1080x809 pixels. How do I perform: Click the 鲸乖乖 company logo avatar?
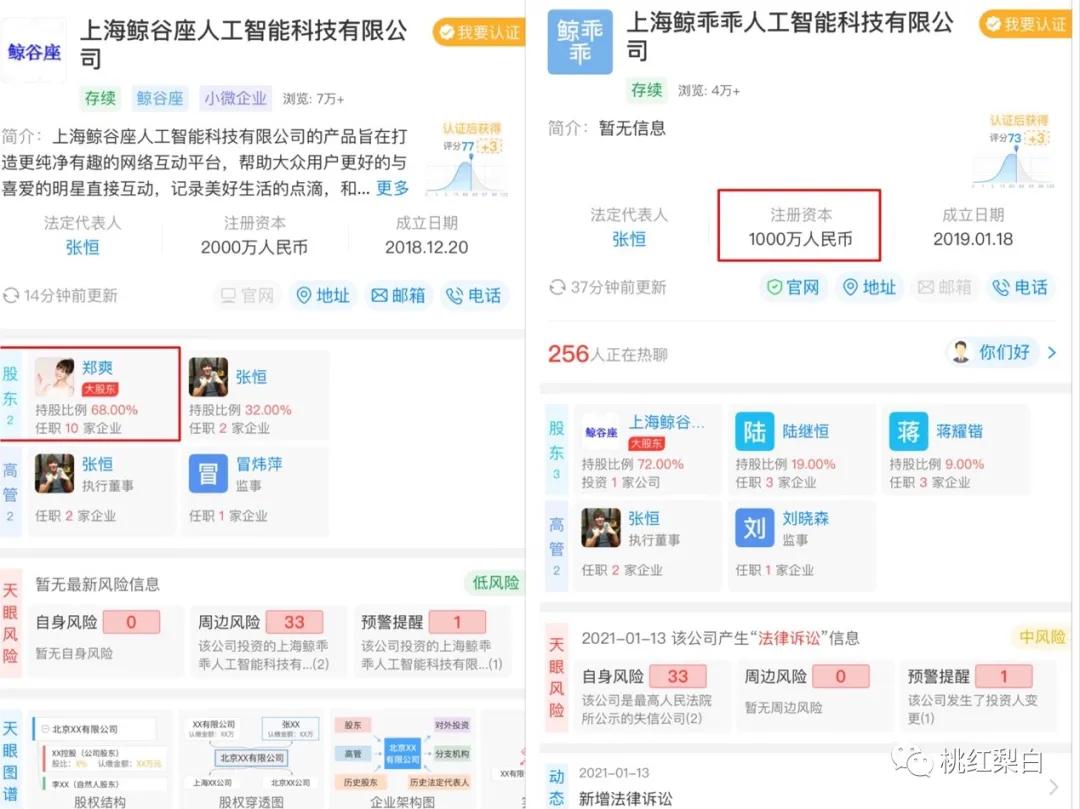pyautogui.click(x=579, y=42)
